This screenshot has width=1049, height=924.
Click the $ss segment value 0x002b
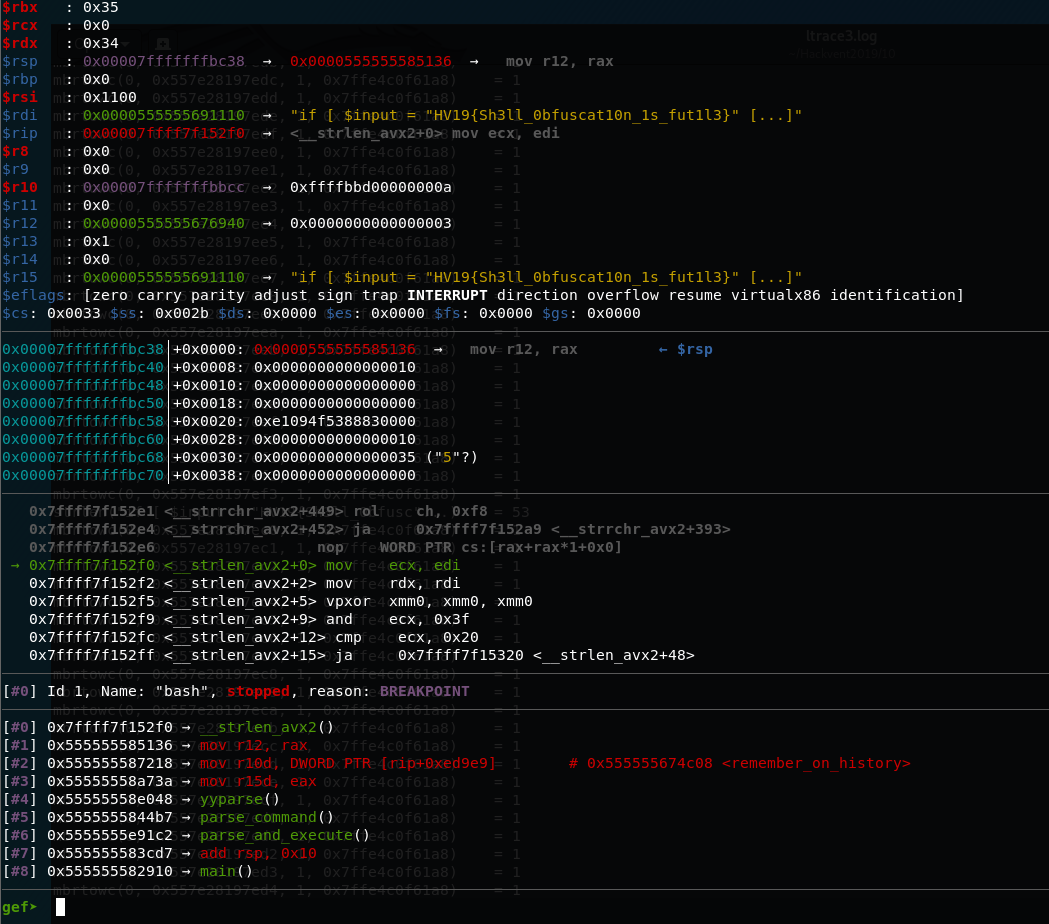tap(182, 314)
